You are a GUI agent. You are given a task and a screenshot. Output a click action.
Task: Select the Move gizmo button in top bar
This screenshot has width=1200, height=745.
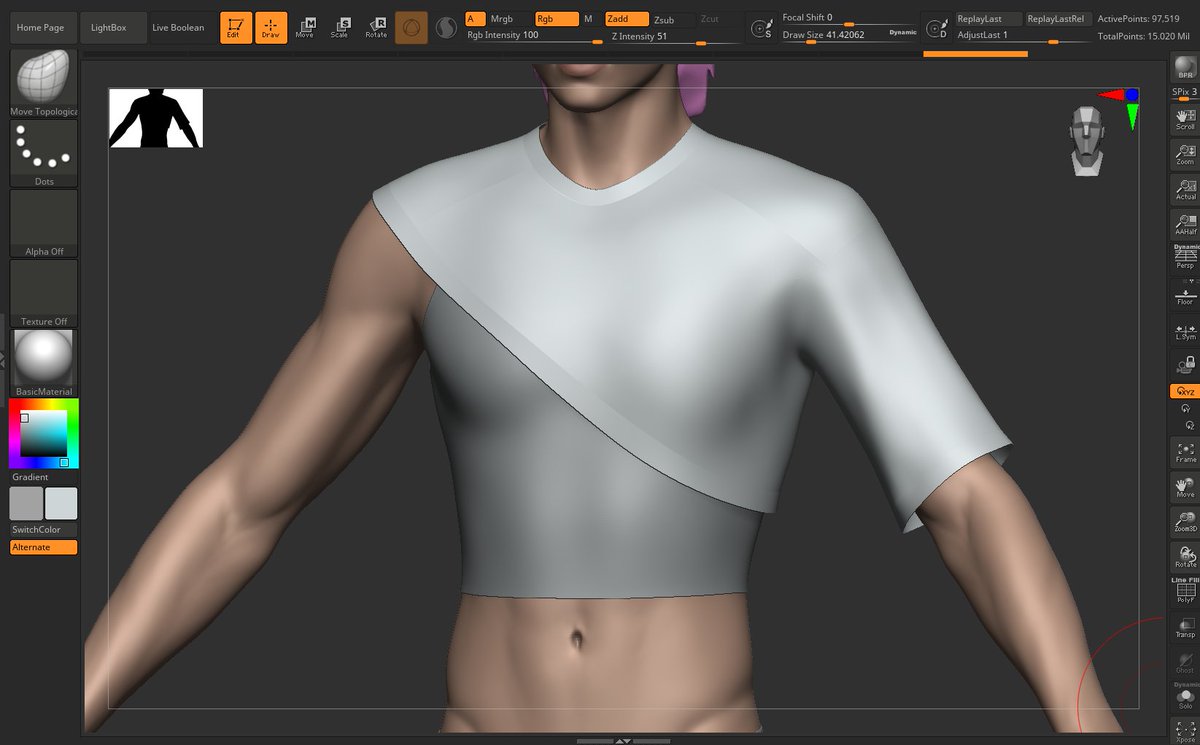pyautogui.click(x=305, y=27)
